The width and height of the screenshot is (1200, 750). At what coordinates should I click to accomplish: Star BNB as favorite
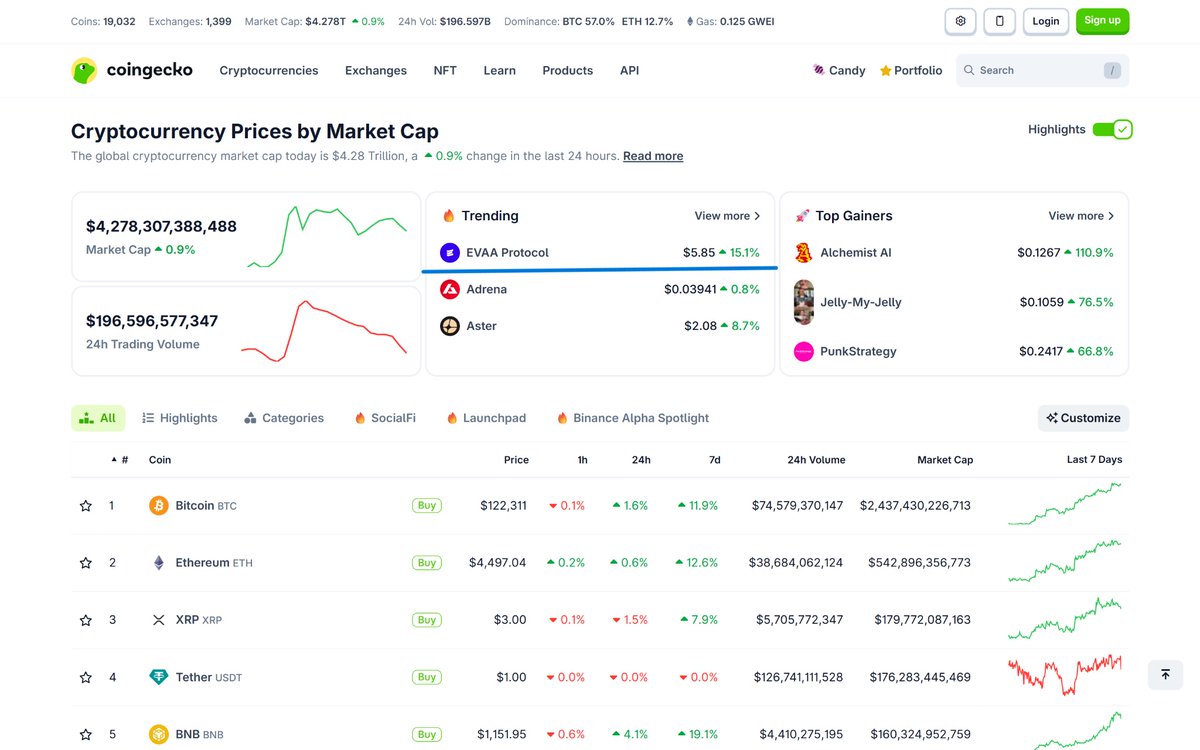click(x=86, y=734)
